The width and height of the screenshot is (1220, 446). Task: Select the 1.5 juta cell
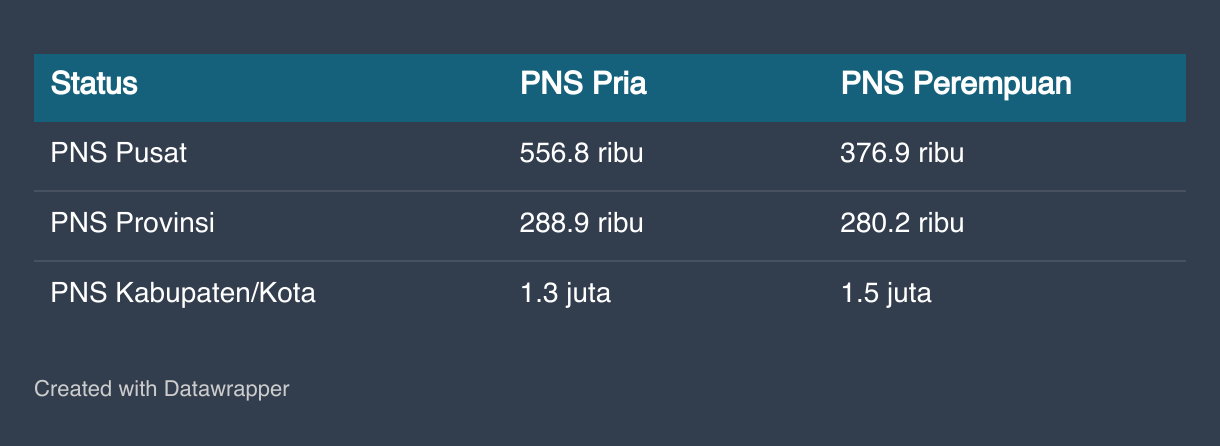886,293
